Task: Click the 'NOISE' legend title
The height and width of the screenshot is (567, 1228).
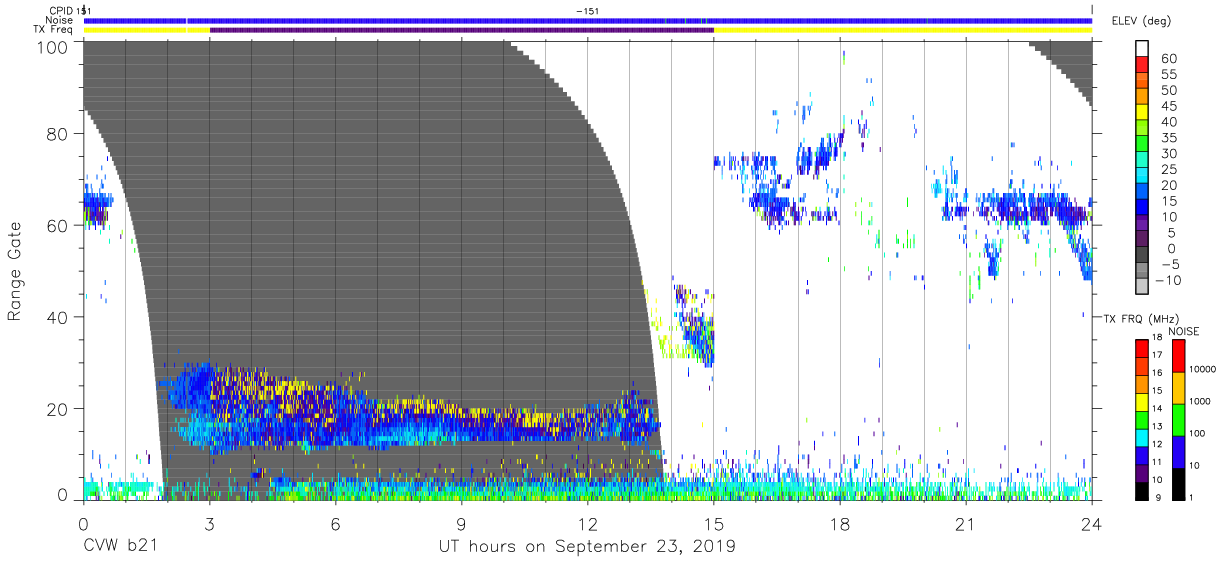Action: [x=1183, y=331]
